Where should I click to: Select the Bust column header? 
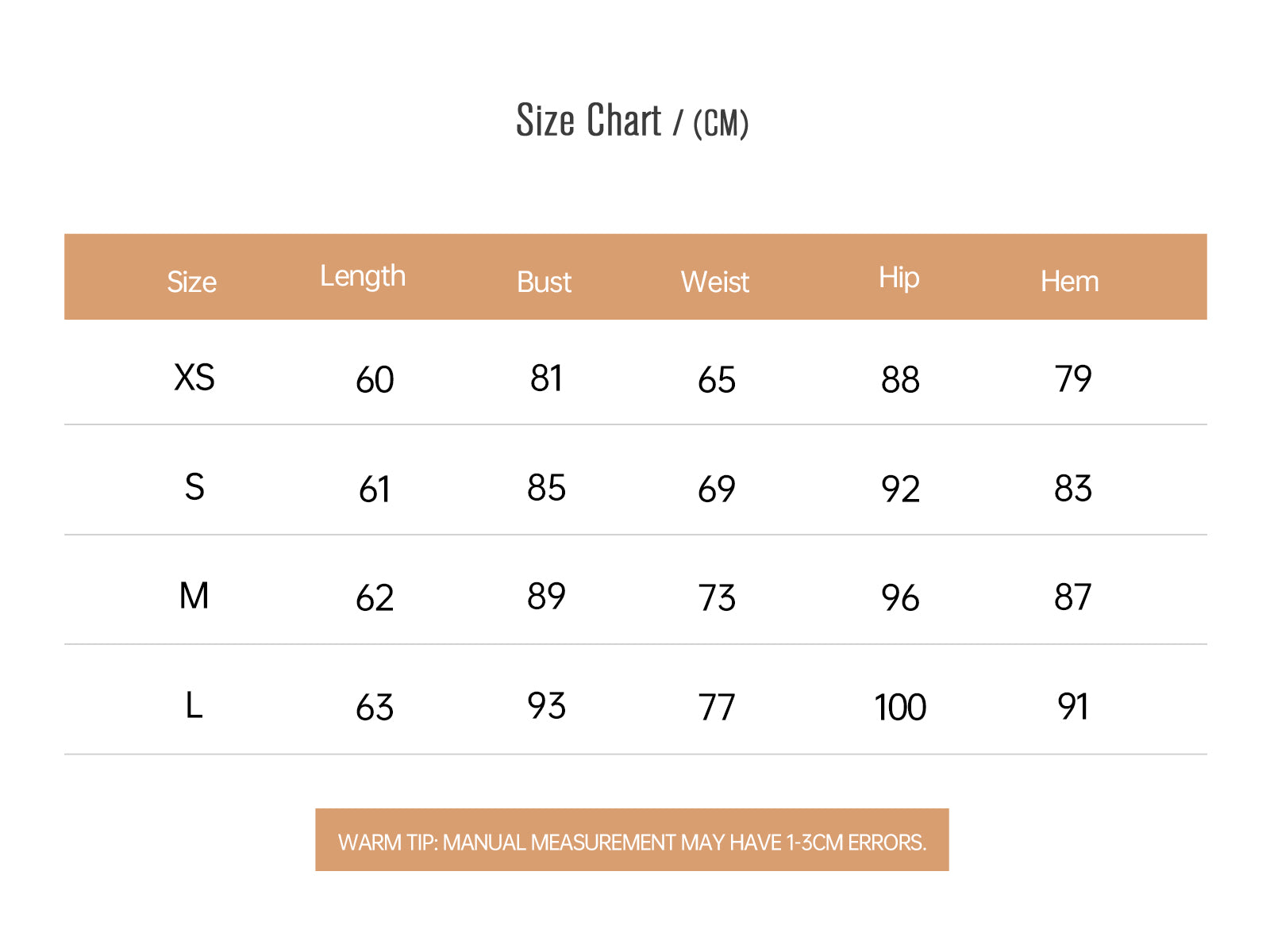click(544, 282)
